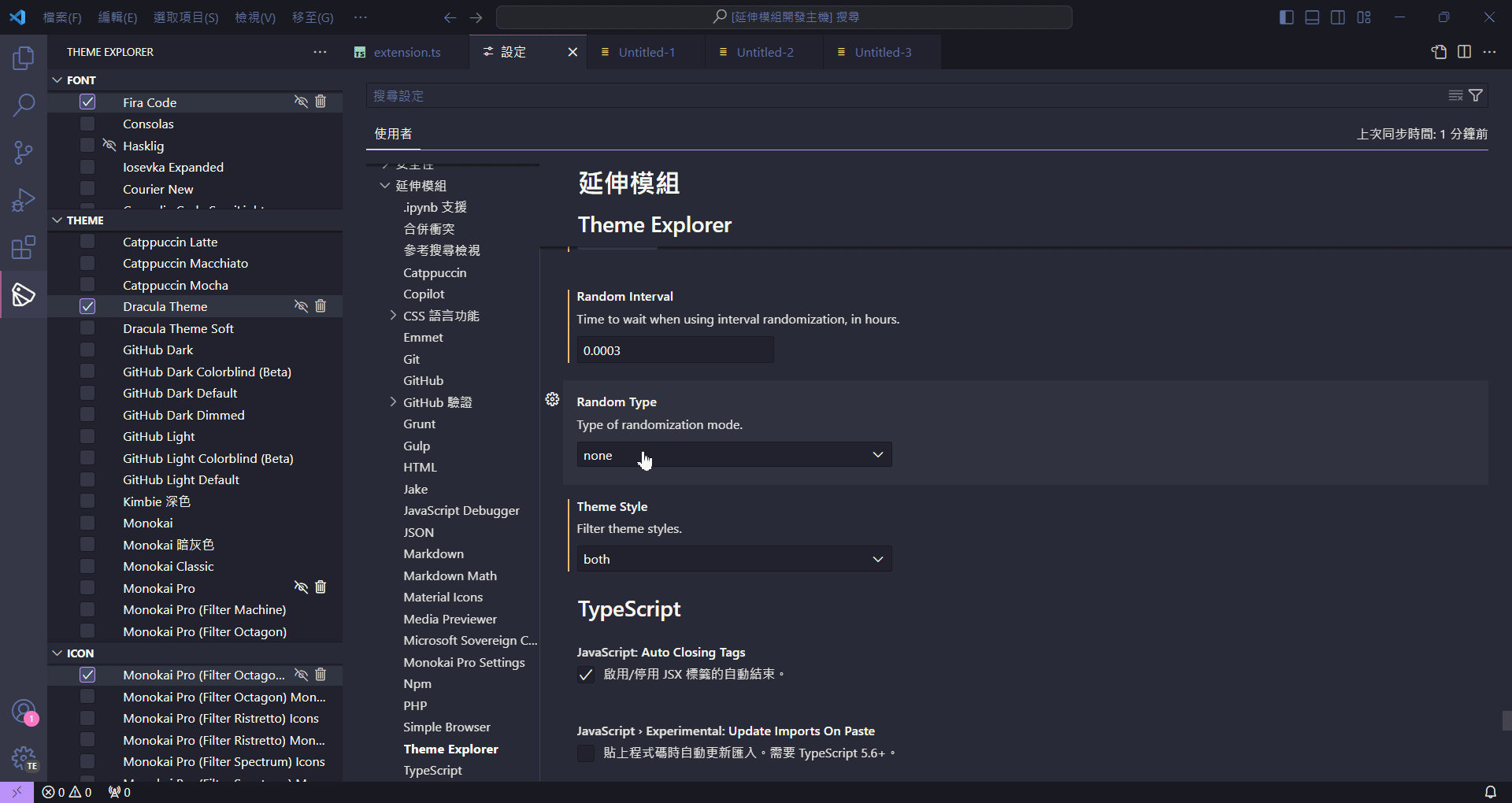1512x803 pixels.
Task: Go forward using the navigation arrow
Action: point(476,17)
